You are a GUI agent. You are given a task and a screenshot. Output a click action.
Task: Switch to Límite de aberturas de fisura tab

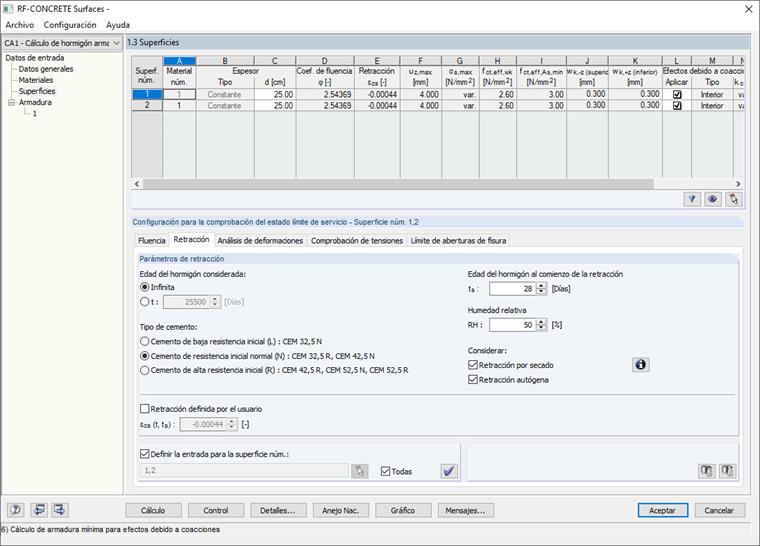458,241
